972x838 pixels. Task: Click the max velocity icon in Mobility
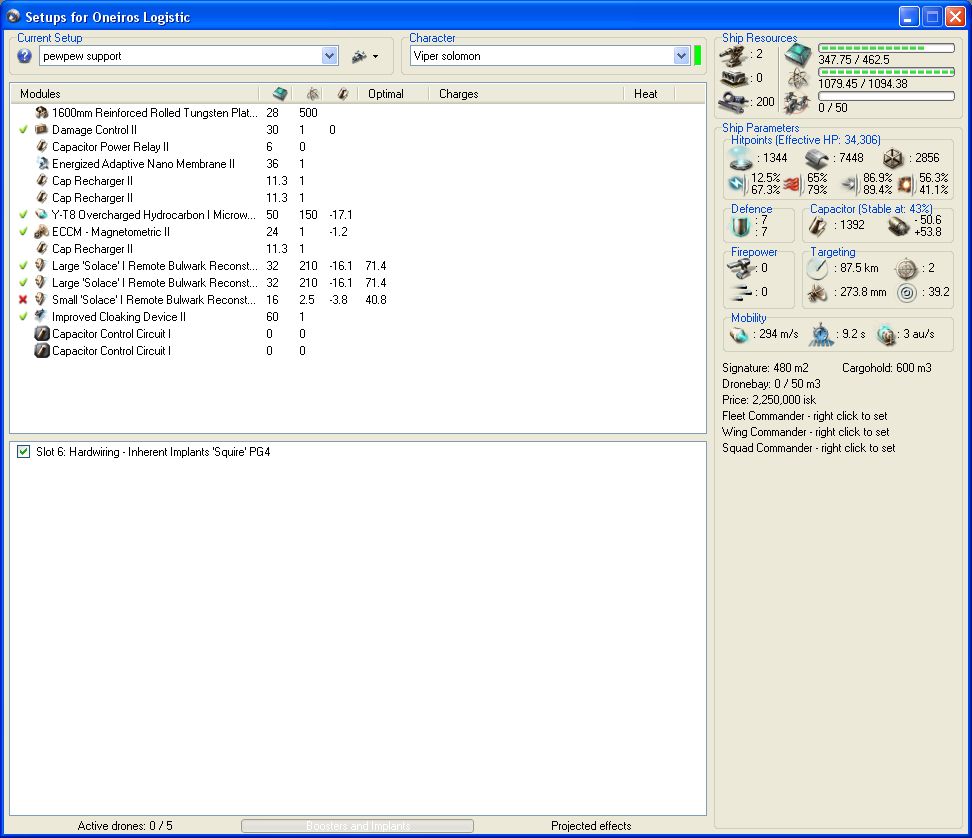739,334
